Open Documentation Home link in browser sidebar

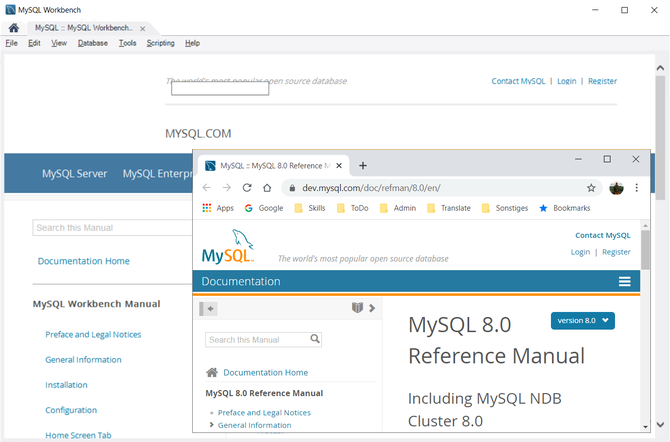click(x=265, y=373)
